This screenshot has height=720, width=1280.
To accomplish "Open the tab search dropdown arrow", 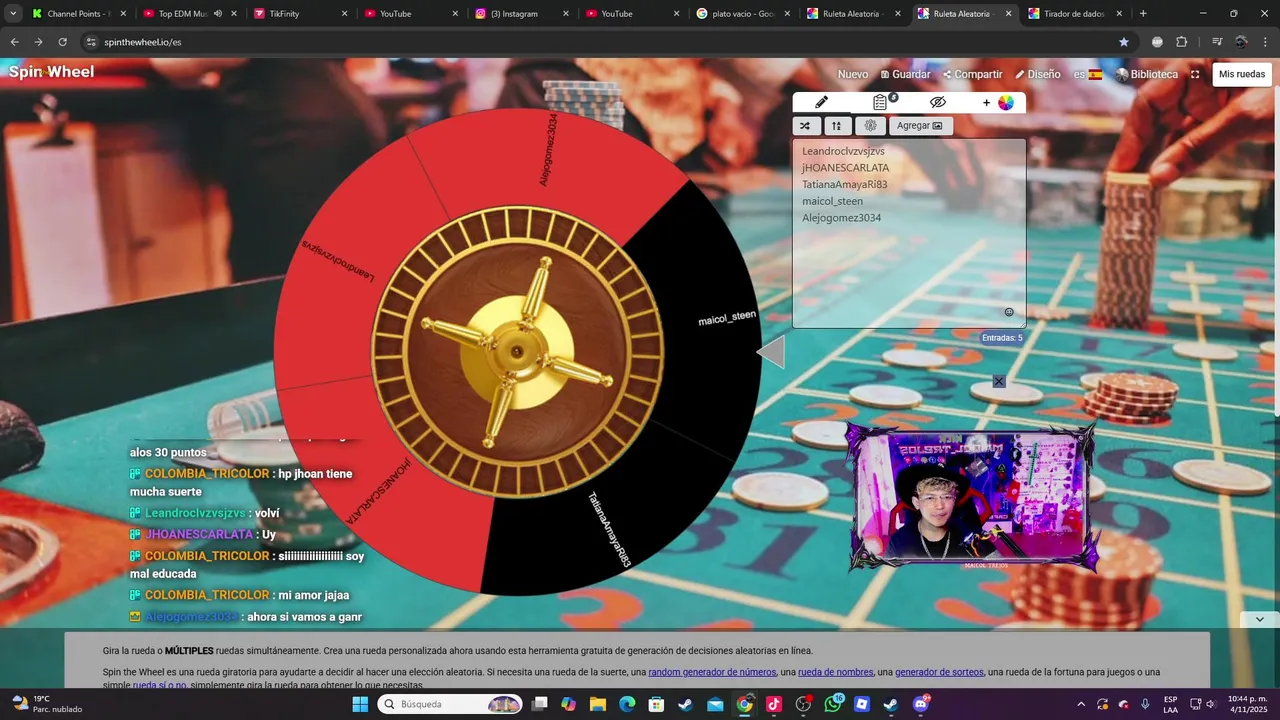I will click(x=13, y=14).
